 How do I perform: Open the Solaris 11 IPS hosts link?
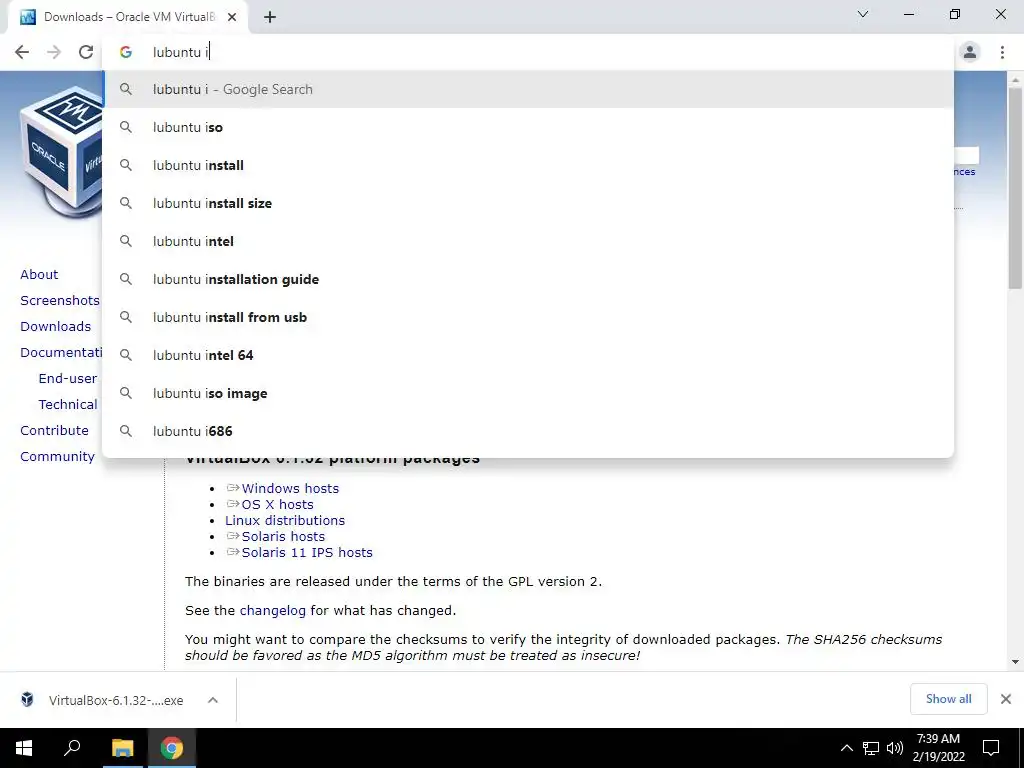pyautogui.click(x=307, y=552)
